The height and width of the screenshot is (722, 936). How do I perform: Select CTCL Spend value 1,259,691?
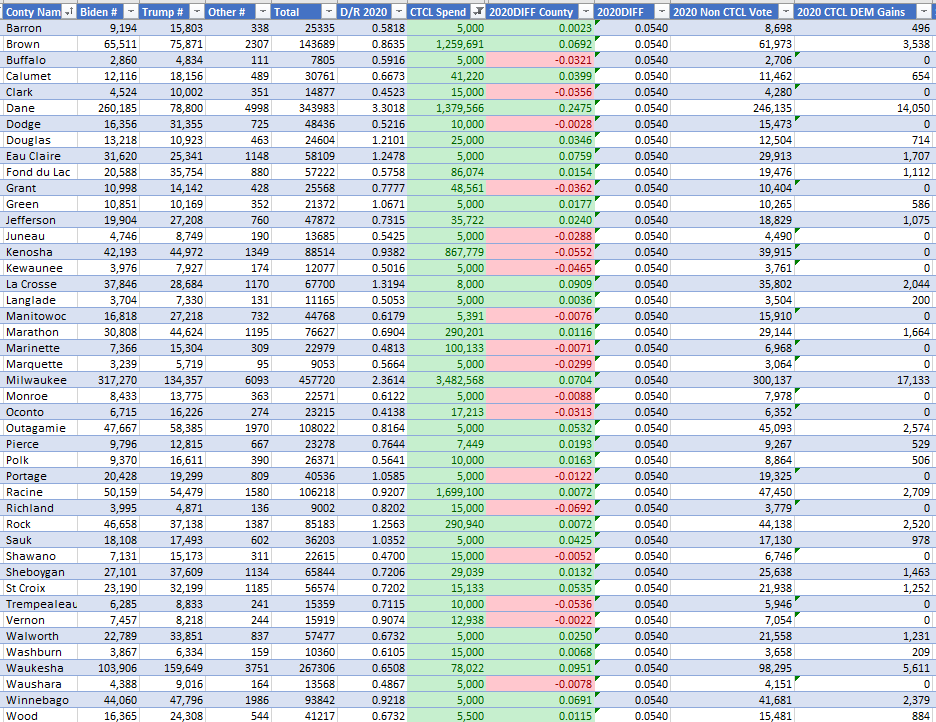coord(447,44)
